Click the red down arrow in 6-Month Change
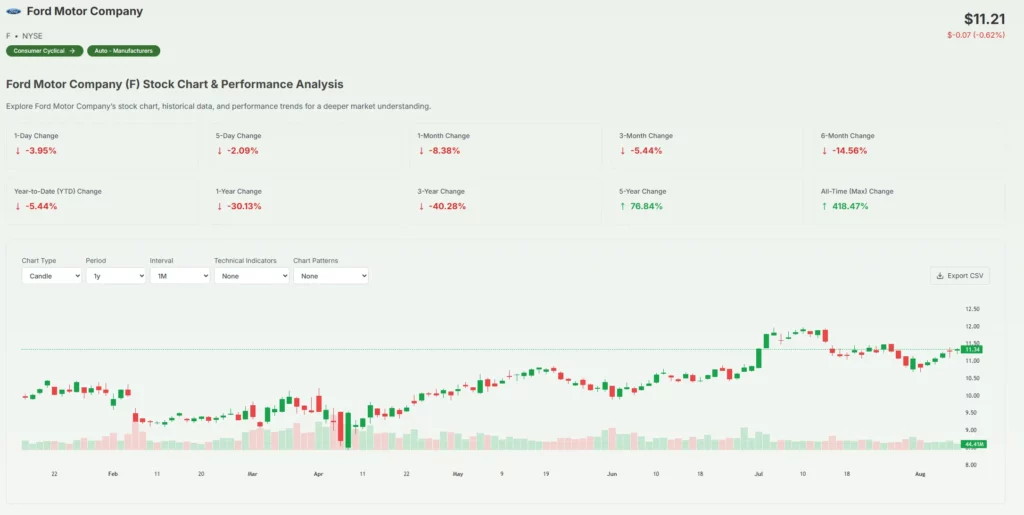 tap(824, 151)
